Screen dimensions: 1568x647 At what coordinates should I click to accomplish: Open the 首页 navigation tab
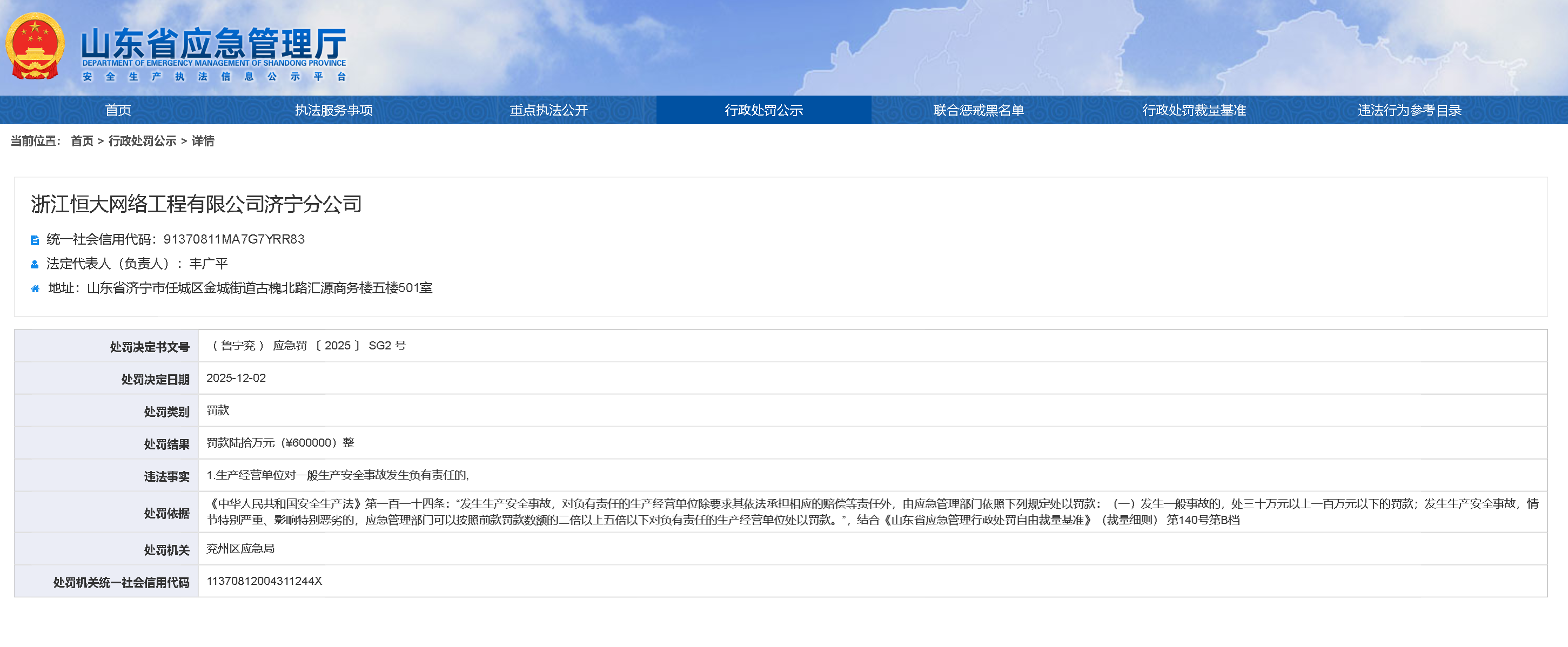(118, 110)
